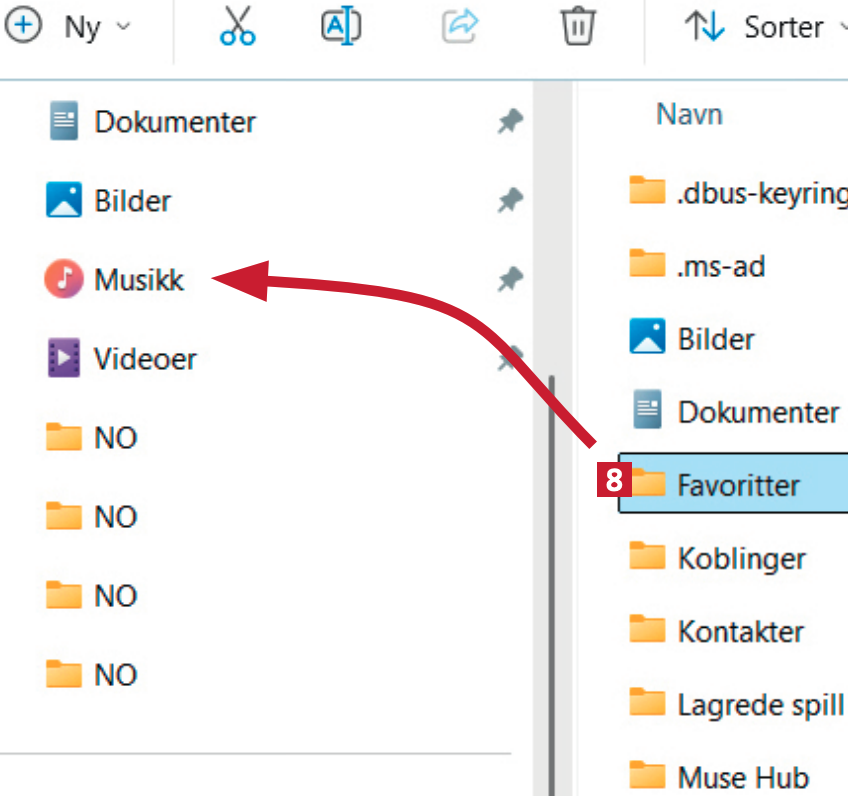
Task: Click the Delete trash can icon
Action: [x=577, y=28]
